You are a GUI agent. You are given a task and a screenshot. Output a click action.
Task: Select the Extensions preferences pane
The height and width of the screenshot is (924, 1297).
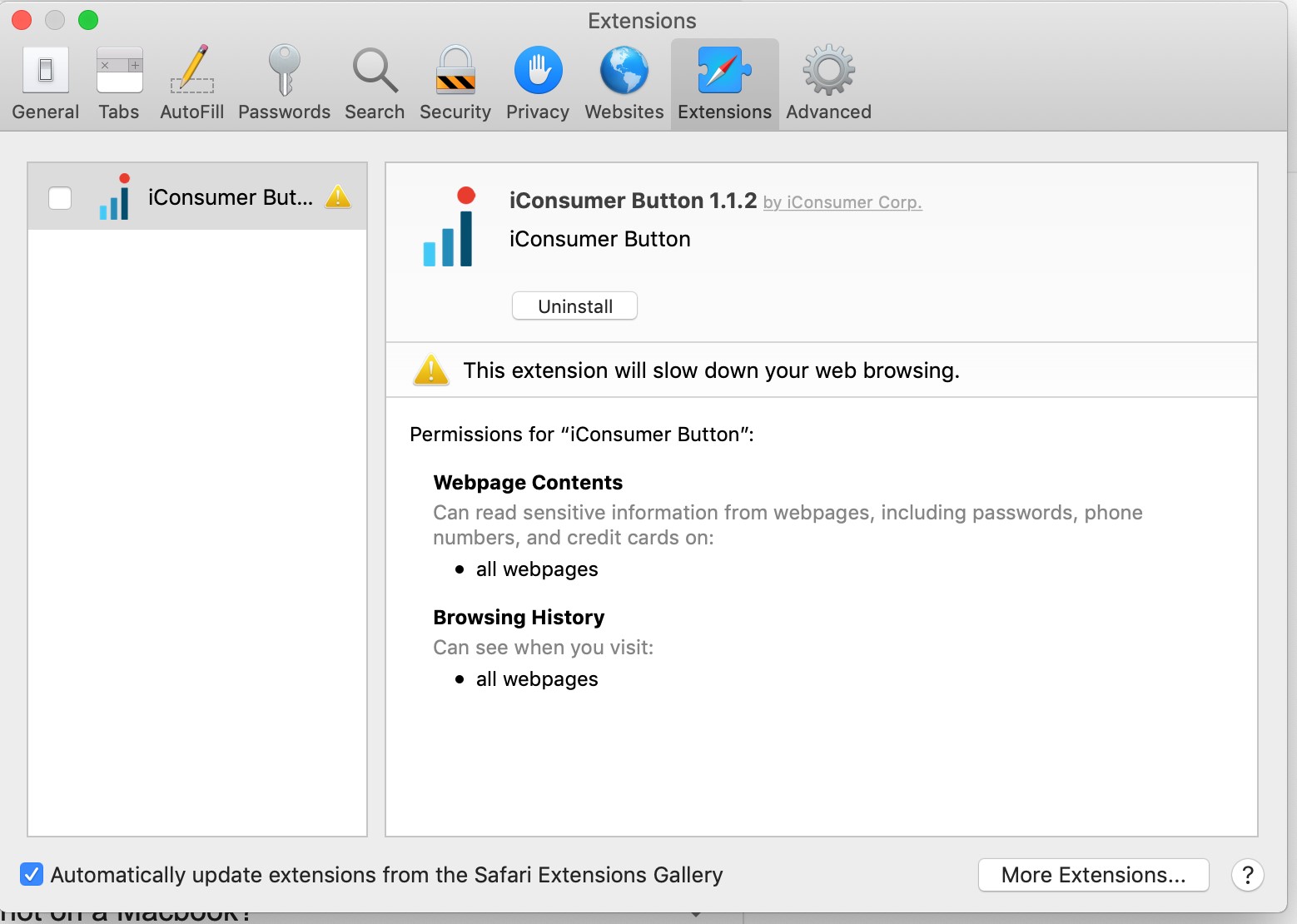coord(725,84)
